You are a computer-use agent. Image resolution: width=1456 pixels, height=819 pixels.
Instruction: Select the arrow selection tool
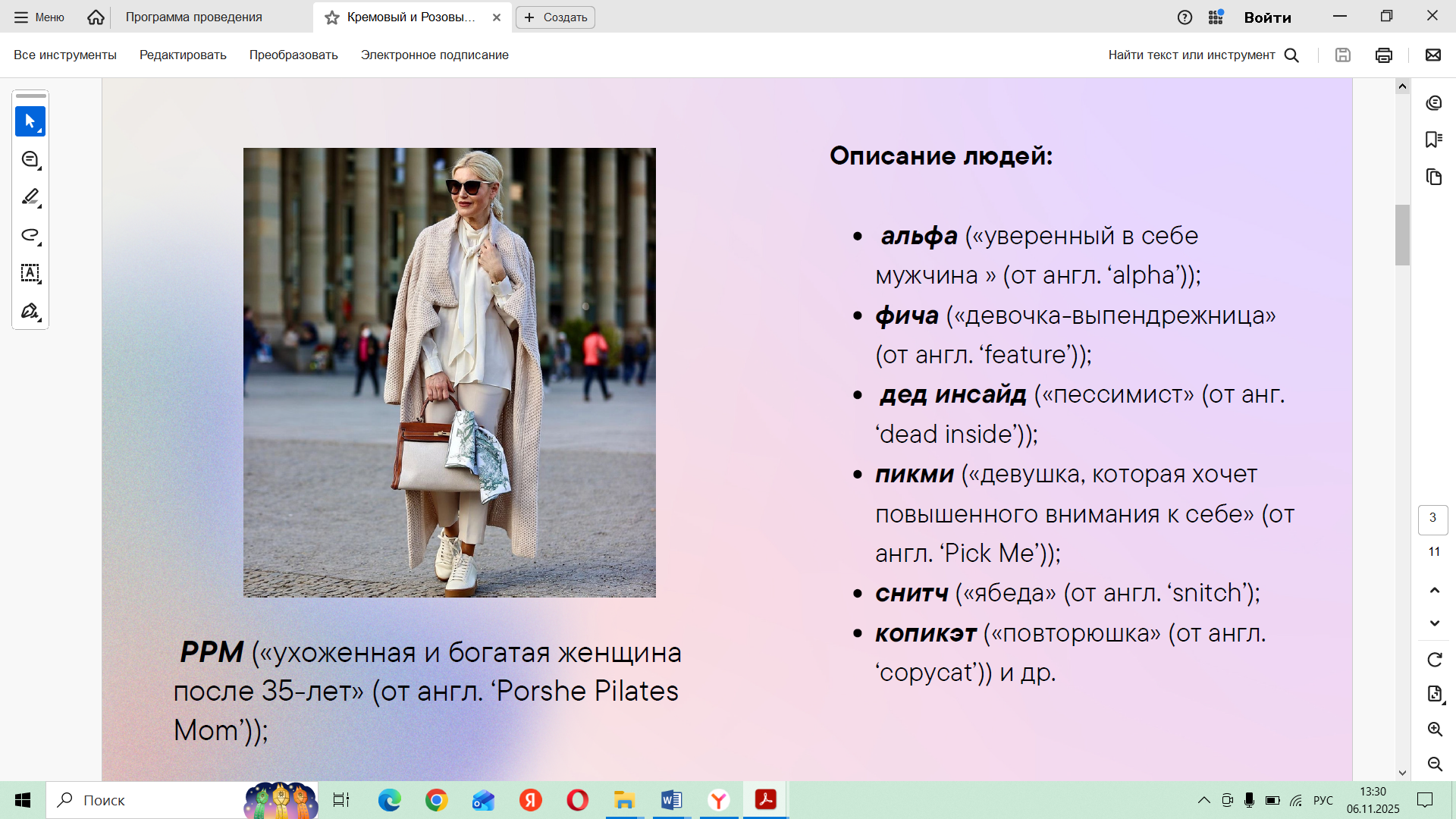[30, 121]
